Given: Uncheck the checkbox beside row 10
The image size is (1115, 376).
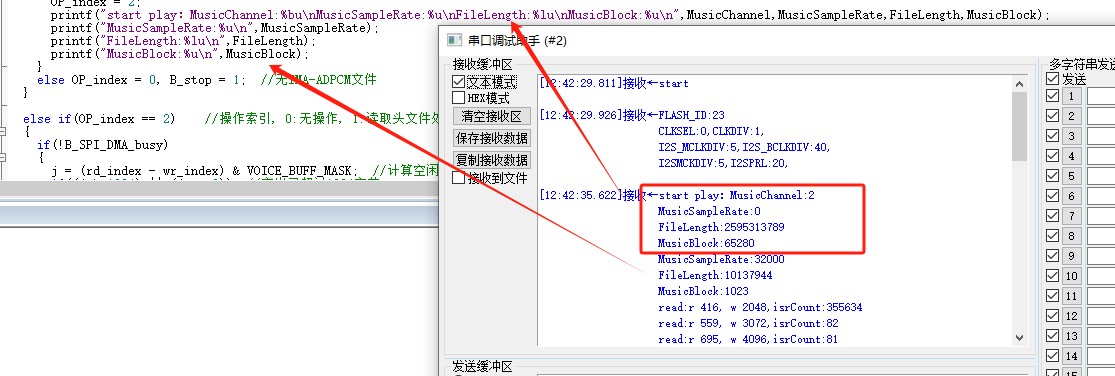Looking at the screenshot, I should 1052,276.
